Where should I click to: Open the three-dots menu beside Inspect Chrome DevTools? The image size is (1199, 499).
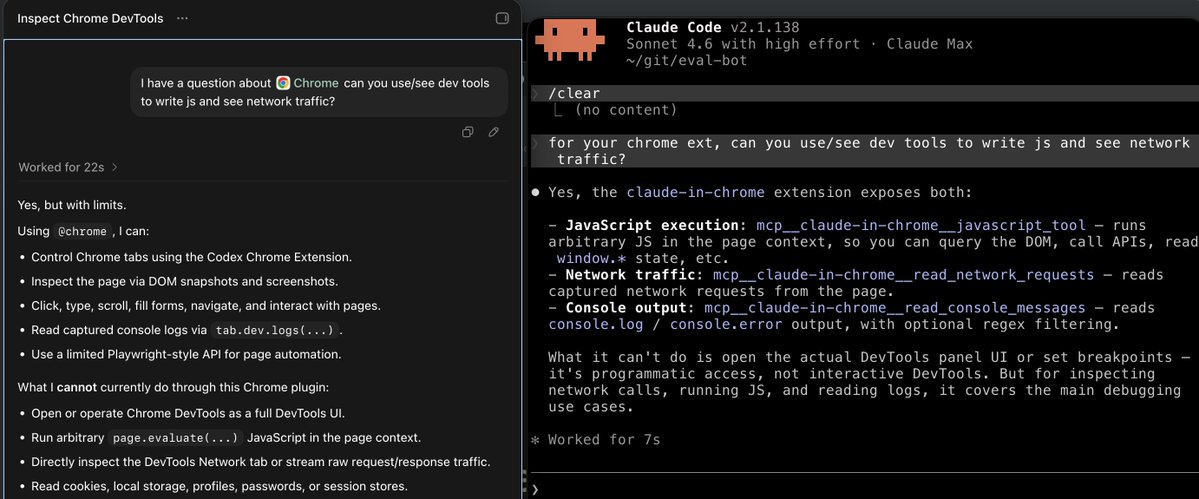(x=182, y=18)
